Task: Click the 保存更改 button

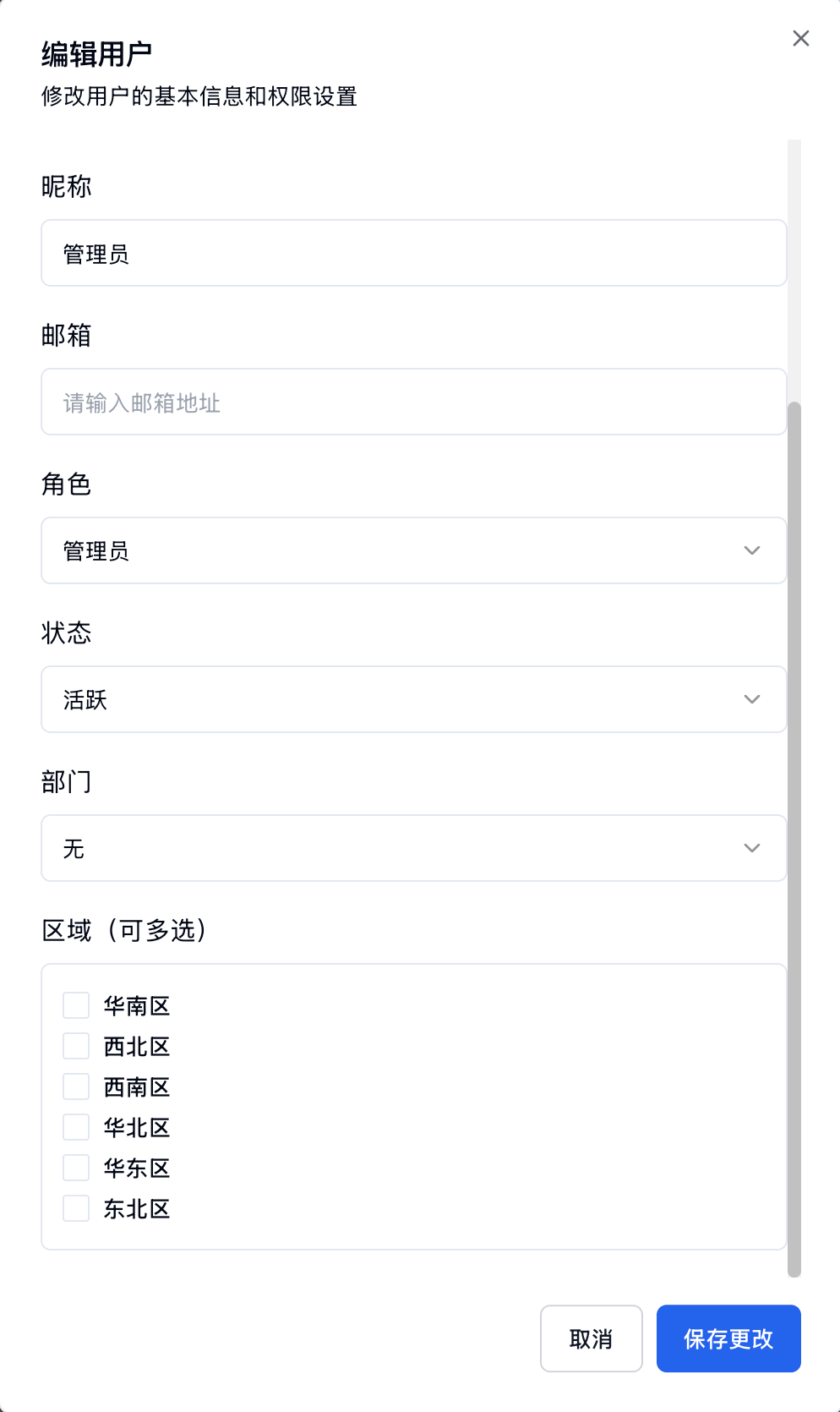Action: tap(728, 1338)
